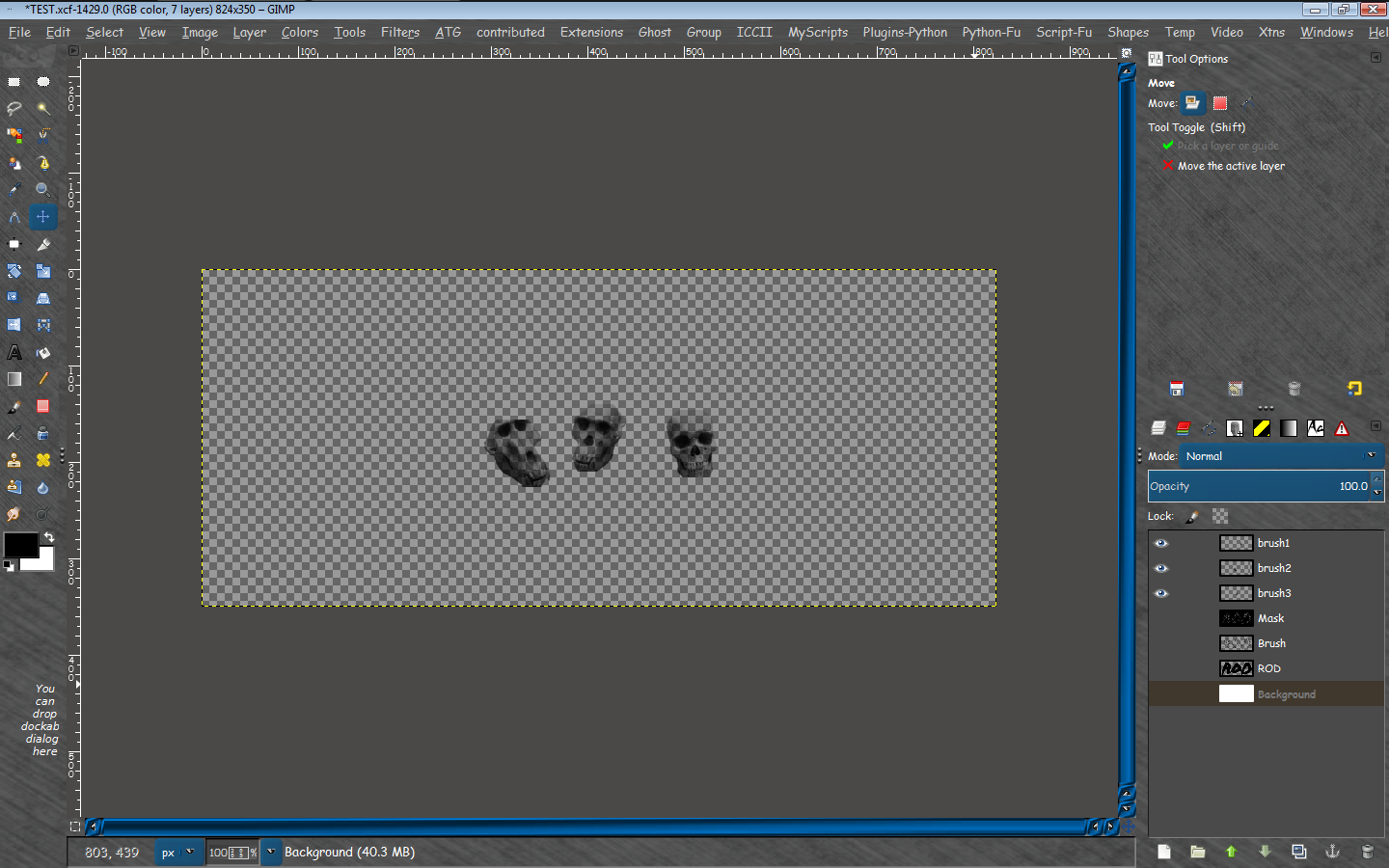The image size is (1389, 868).
Task: Select the Scissors Select tool
Action: (x=43, y=135)
